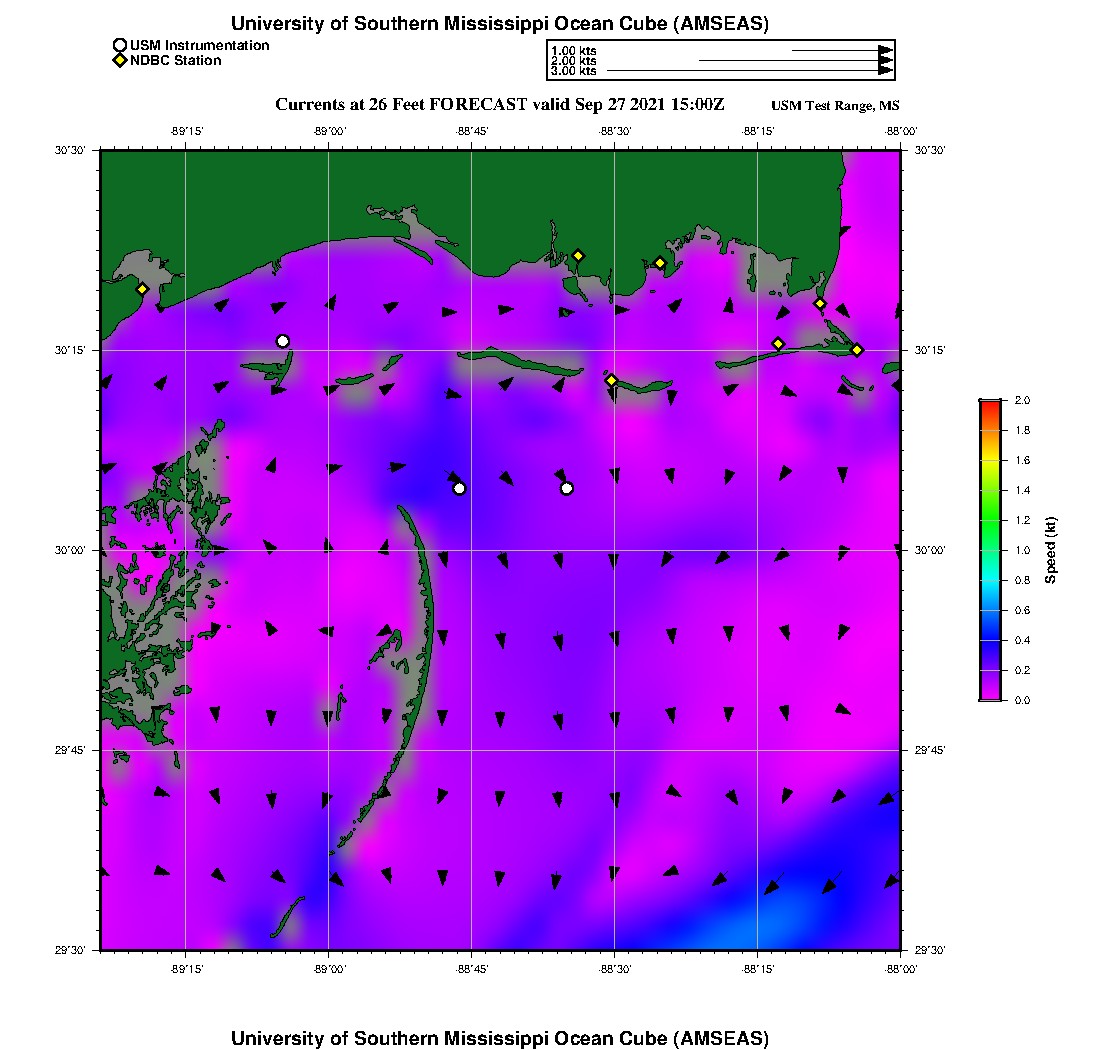Select the western central white USM instrument circle
Image resolution: width=1100 pixels, height=1050 pixels.
point(459,488)
